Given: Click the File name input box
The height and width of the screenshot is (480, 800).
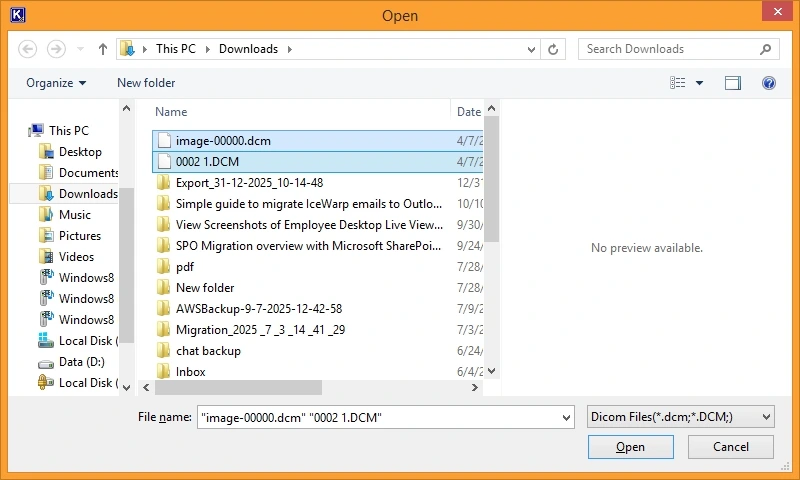Looking at the screenshot, I should 378,417.
